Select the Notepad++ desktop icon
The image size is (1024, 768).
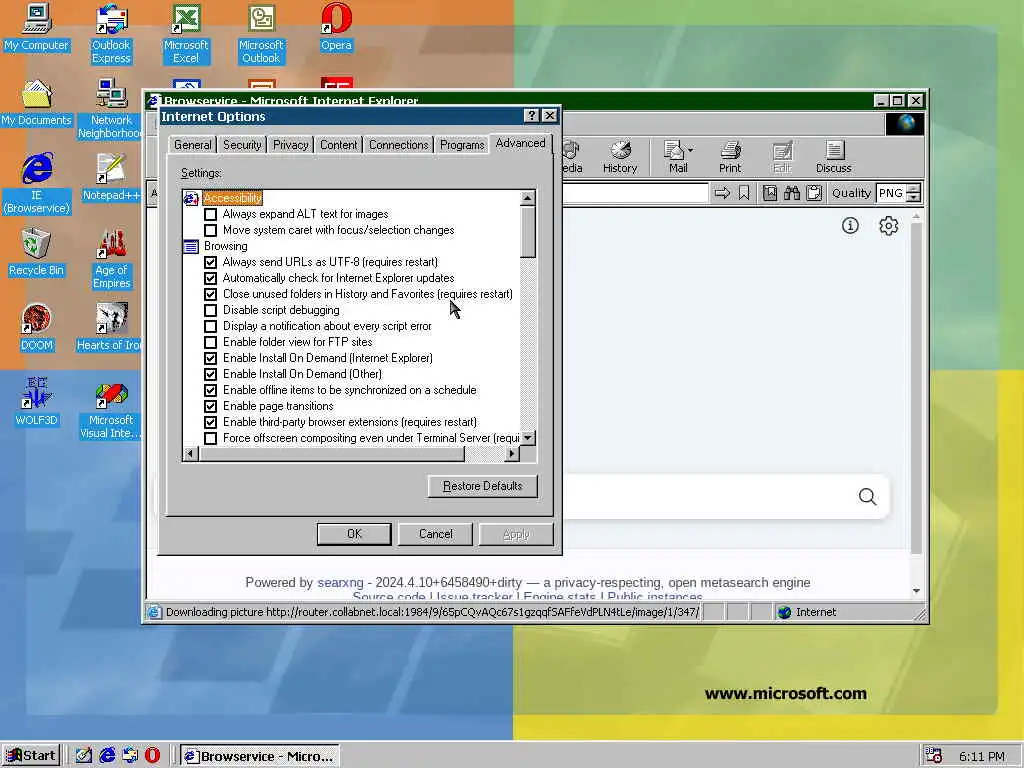coord(111,178)
